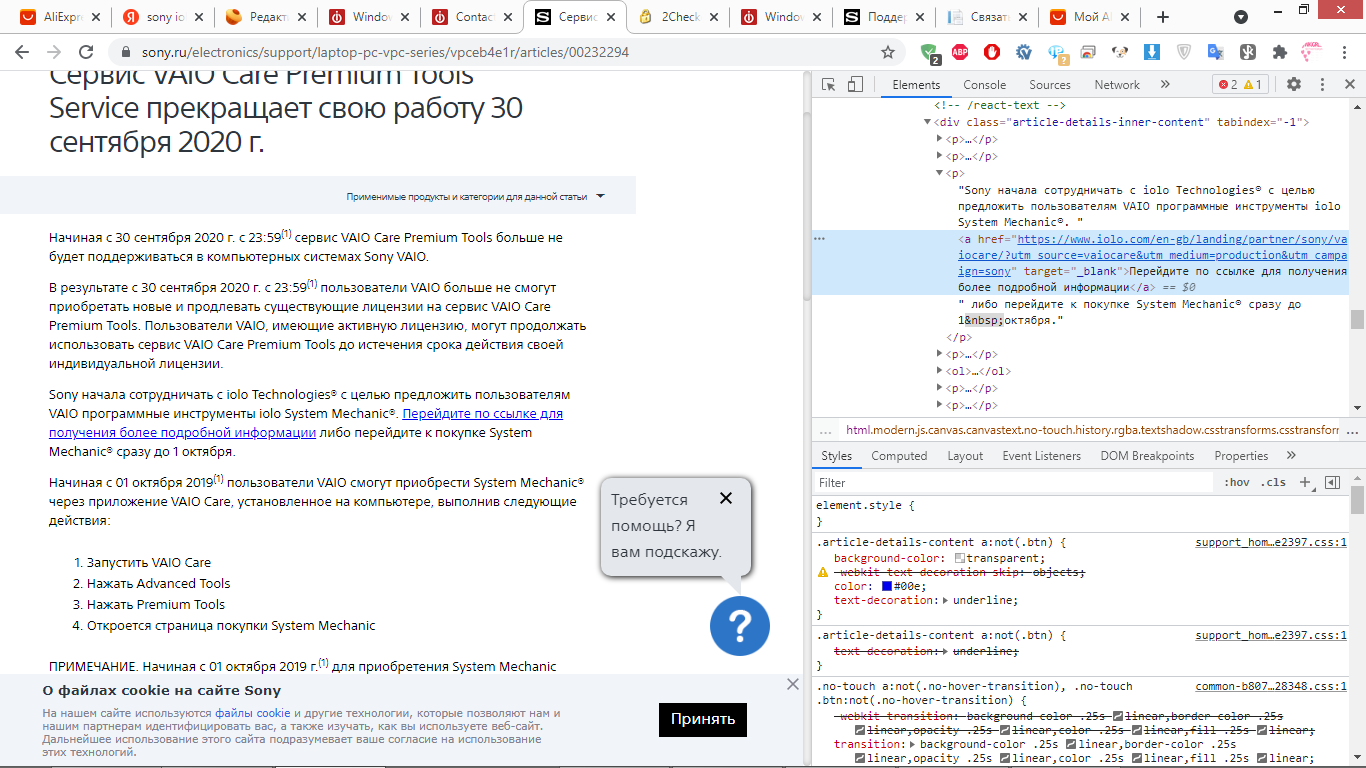Click the transparent background-color swatch
The image size is (1366, 768).
coord(960,558)
